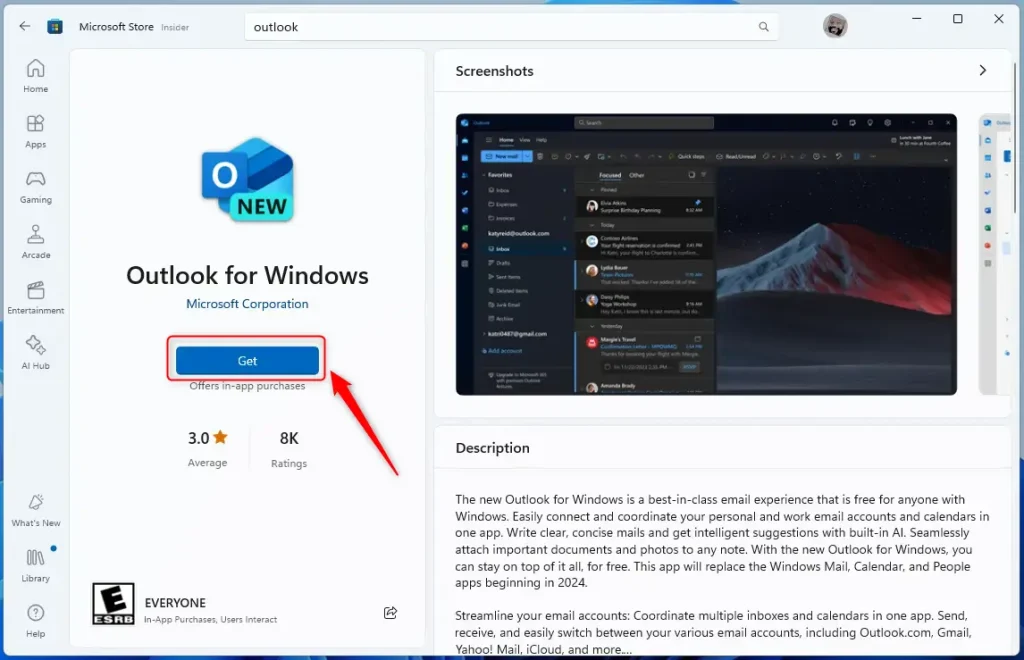Click the vertical scrollbar on right

pos(1015,137)
